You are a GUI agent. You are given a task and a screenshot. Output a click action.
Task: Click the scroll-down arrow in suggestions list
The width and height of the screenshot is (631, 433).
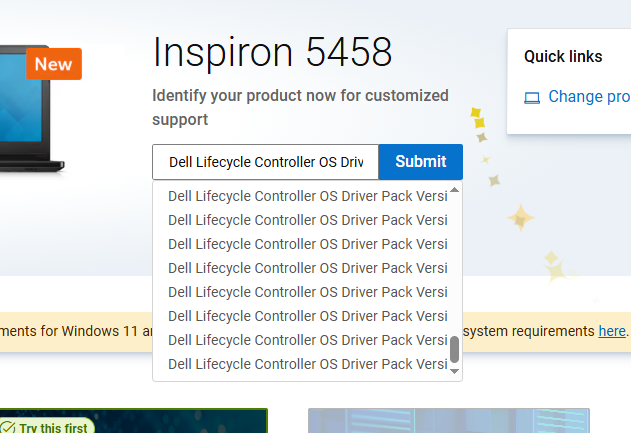(x=454, y=371)
